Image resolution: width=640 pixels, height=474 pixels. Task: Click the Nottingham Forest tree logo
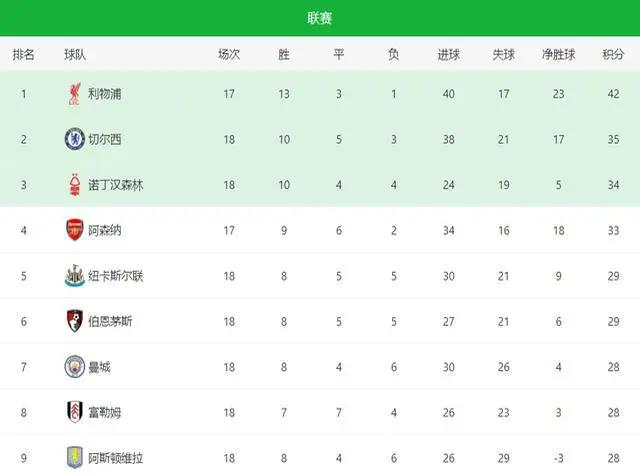click(x=75, y=185)
